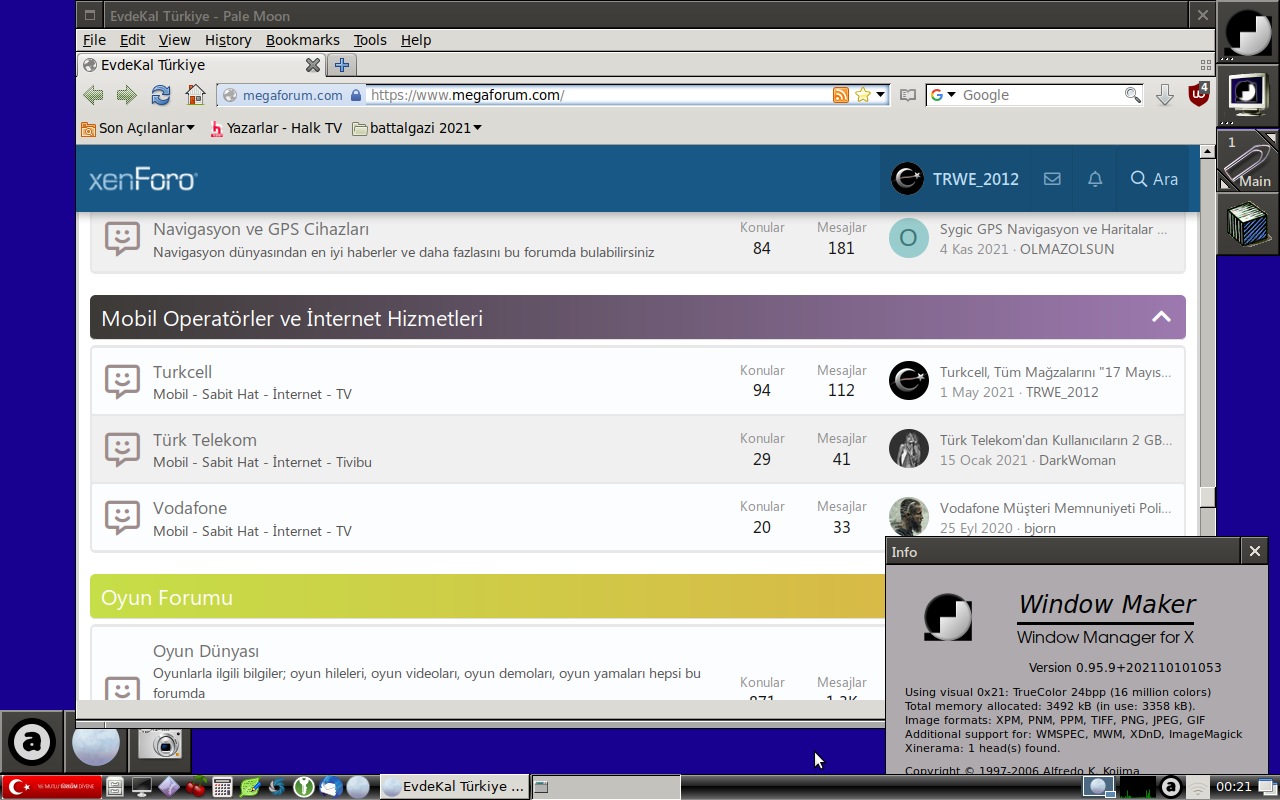
Task: Open the Son Açılanlar bookmark dropdown
Action: (138, 128)
